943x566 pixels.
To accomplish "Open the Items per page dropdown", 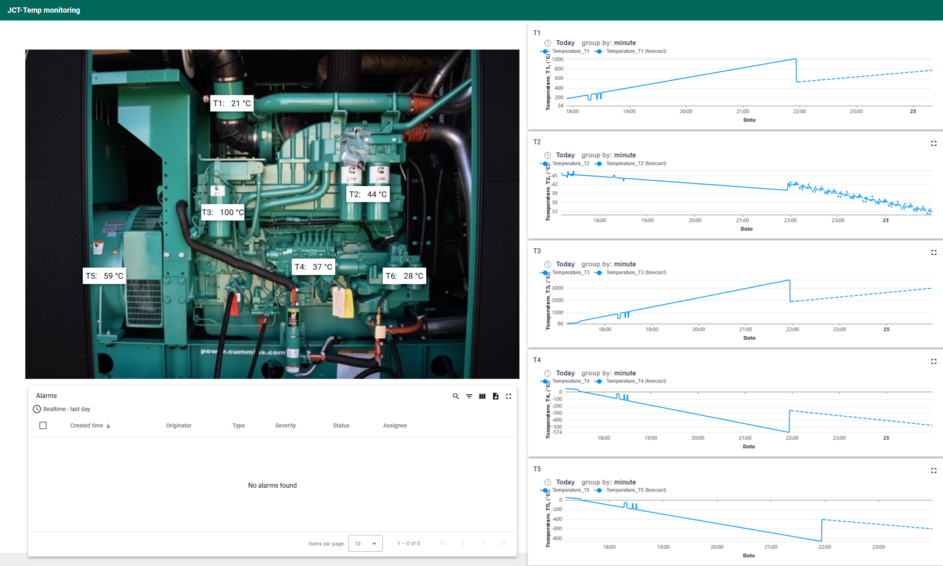I will (365, 543).
